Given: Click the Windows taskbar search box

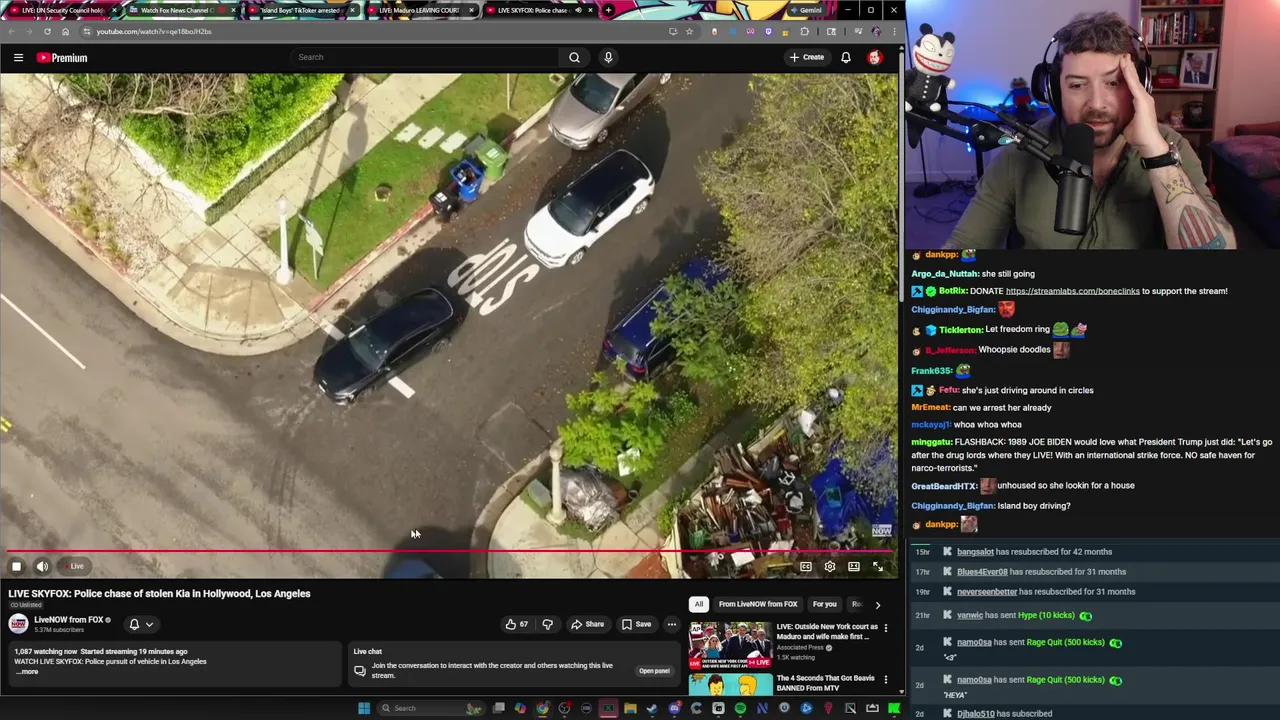Looking at the screenshot, I should click(x=430, y=708).
